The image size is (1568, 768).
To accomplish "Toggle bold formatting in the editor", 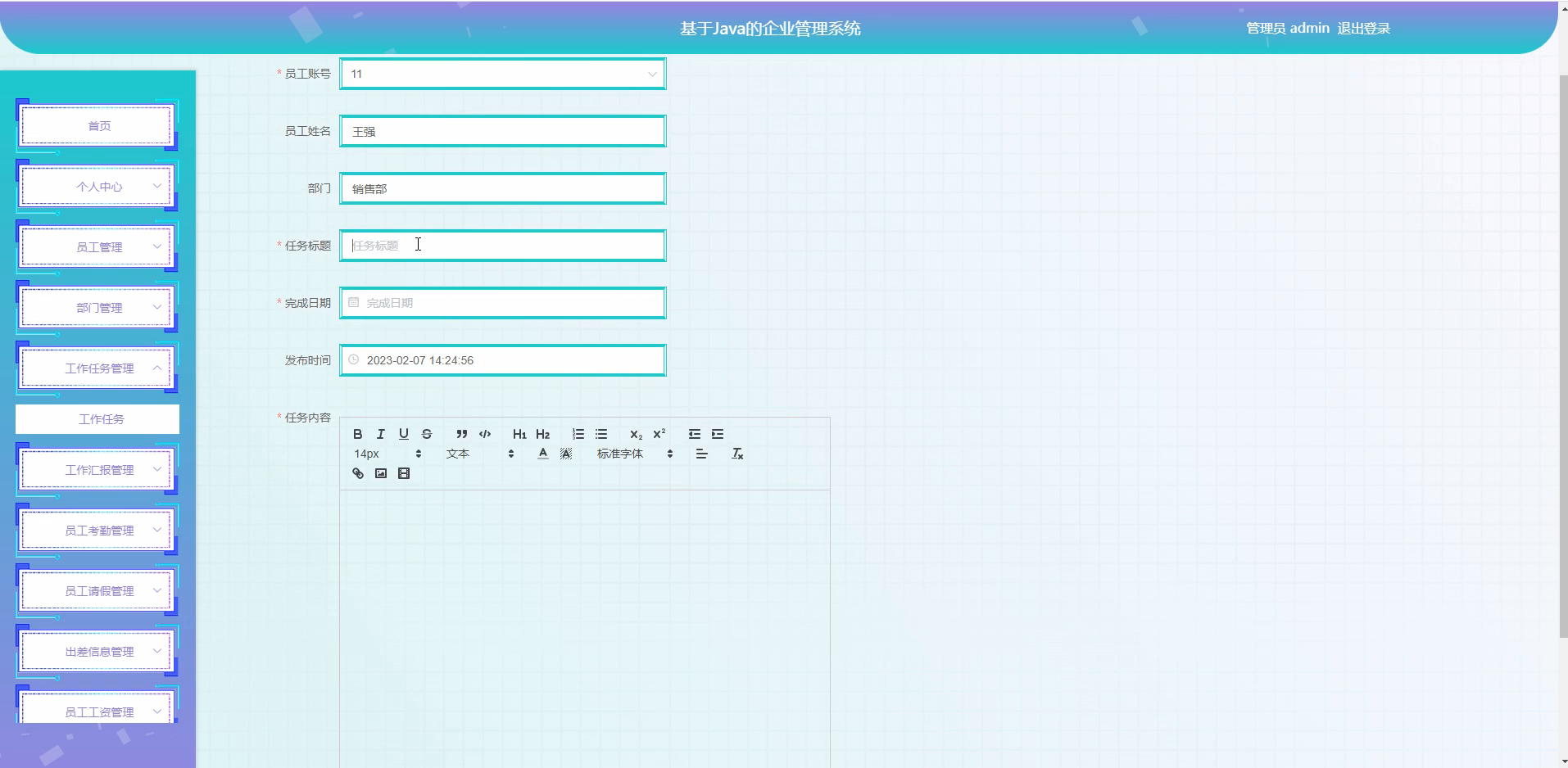I will pos(357,434).
